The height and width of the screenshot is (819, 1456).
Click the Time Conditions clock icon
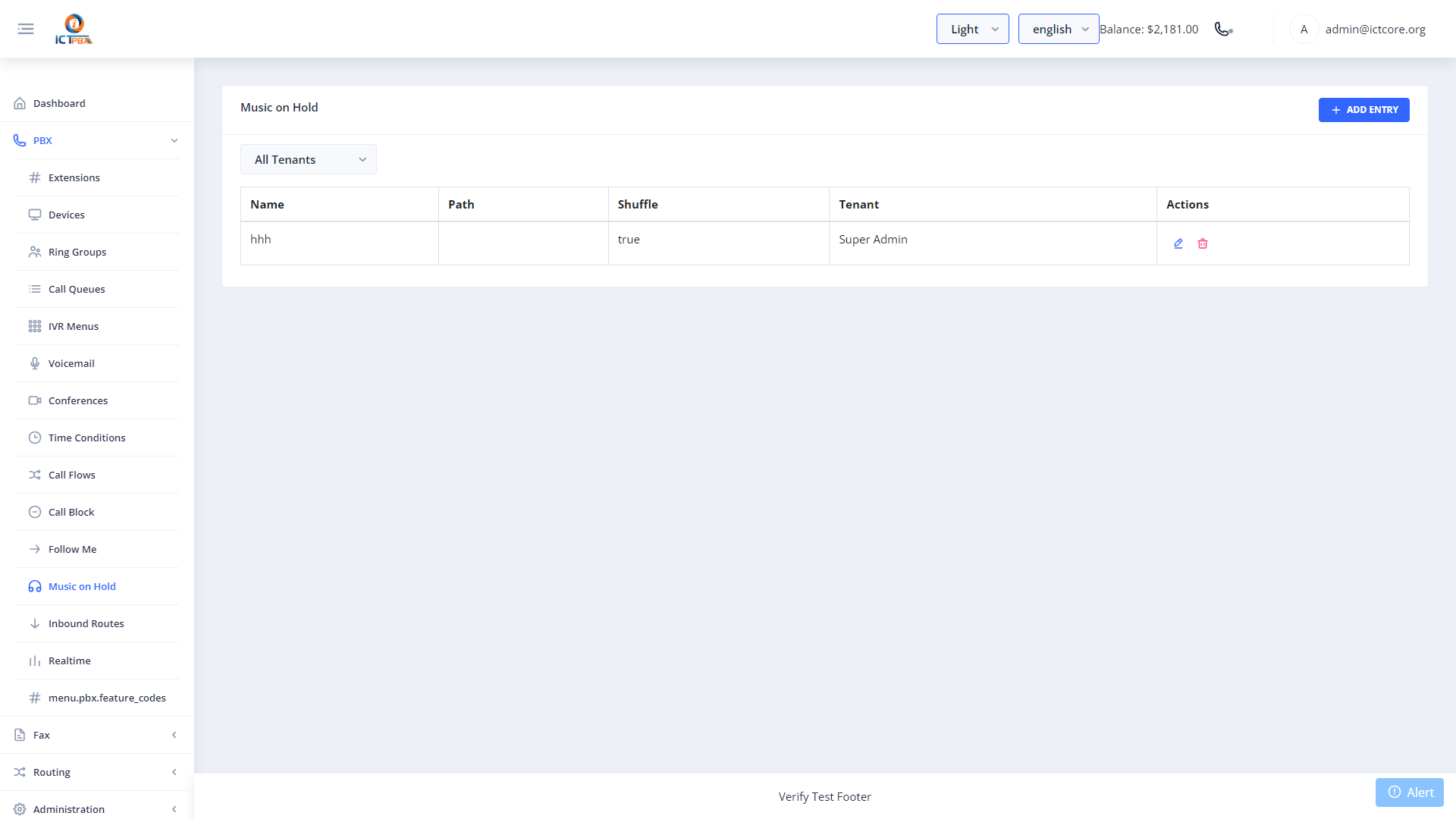[x=35, y=438]
